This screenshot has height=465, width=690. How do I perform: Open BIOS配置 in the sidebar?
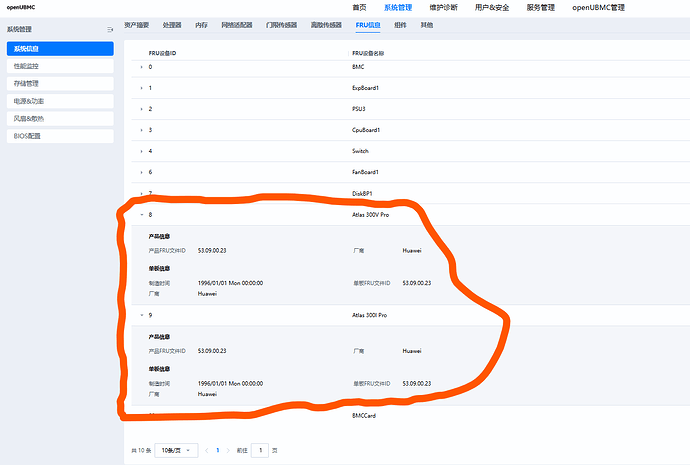27,136
